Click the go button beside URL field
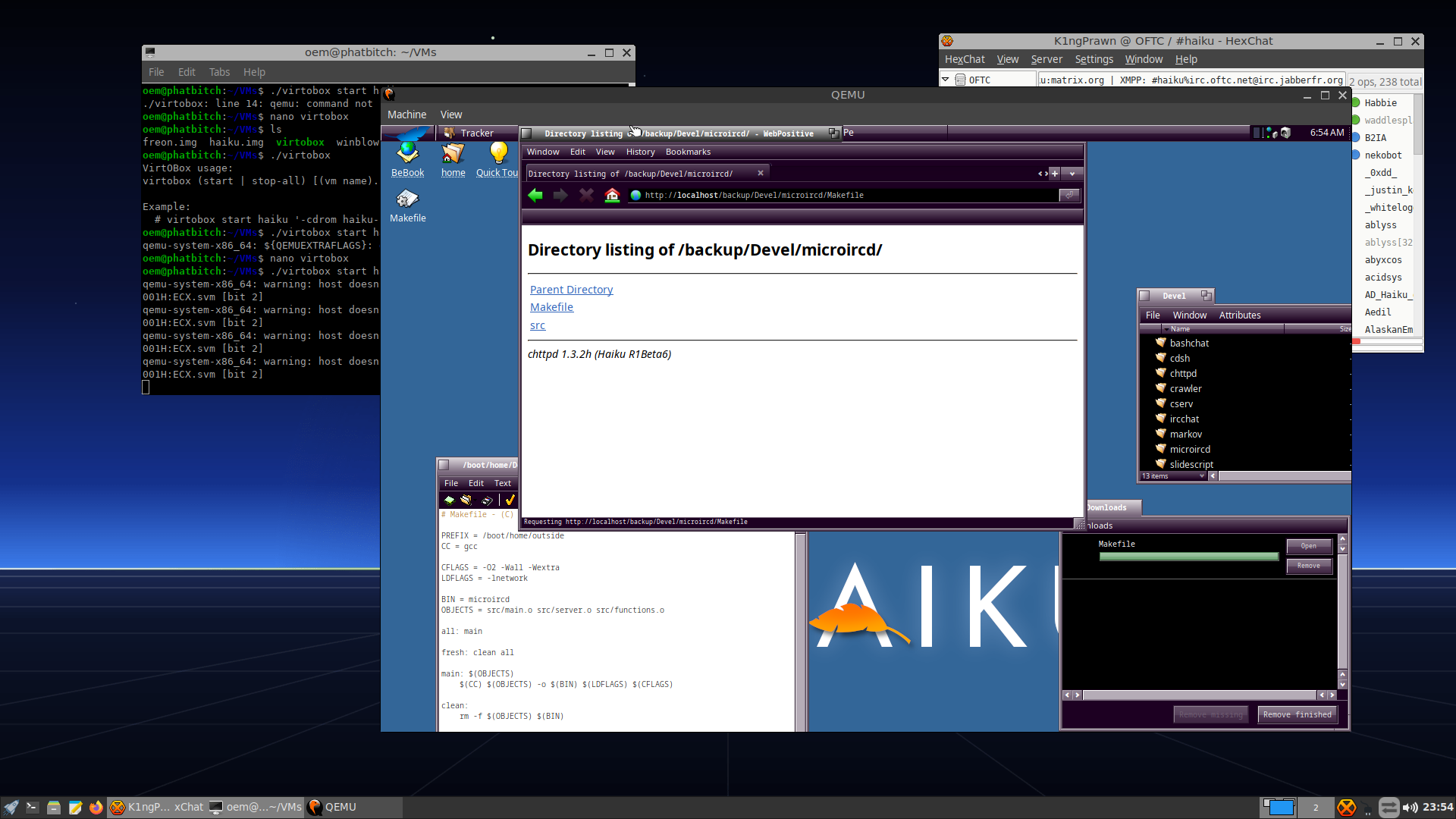The height and width of the screenshot is (819, 1456). [1069, 195]
